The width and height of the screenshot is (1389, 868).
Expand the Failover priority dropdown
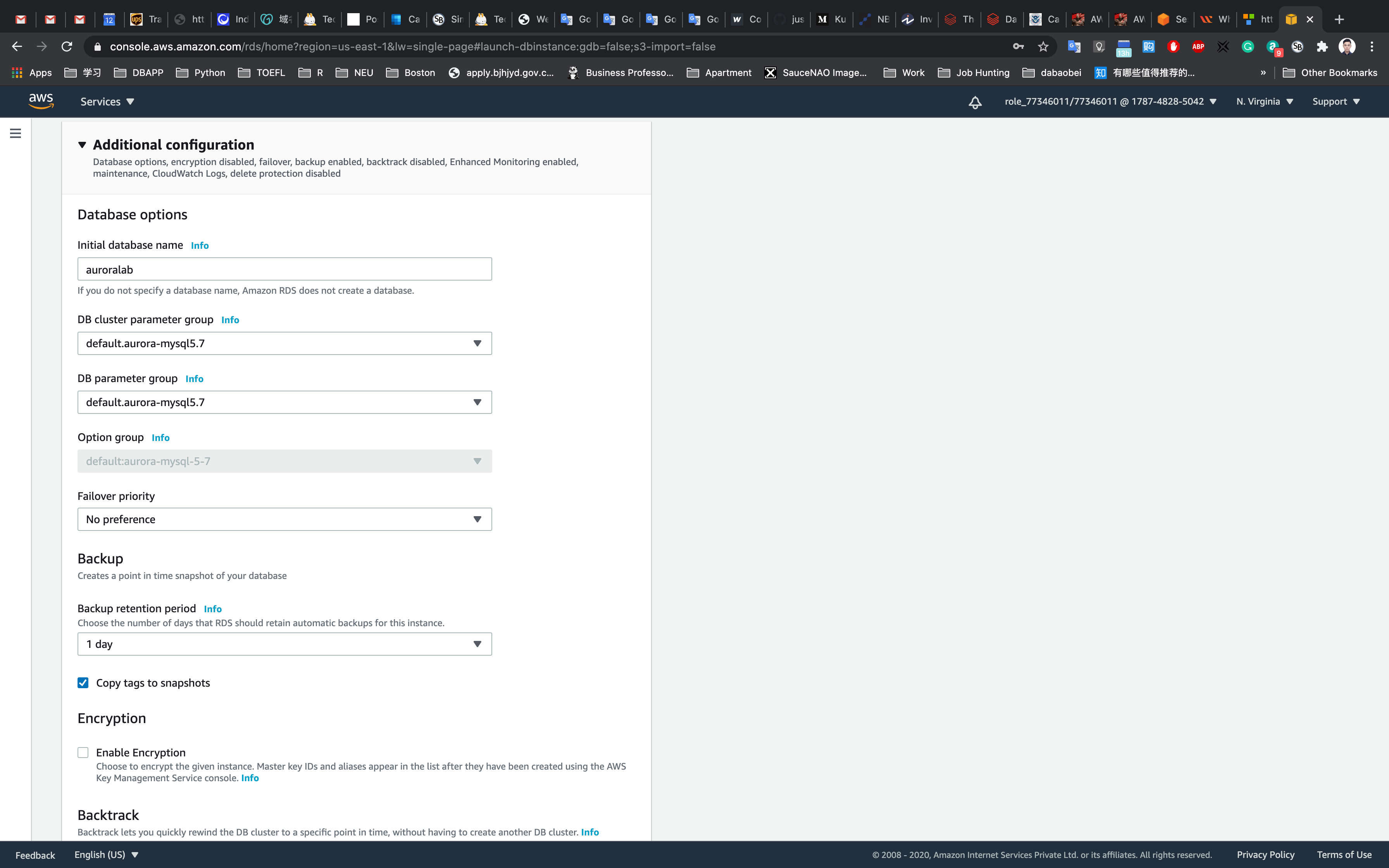point(284,519)
